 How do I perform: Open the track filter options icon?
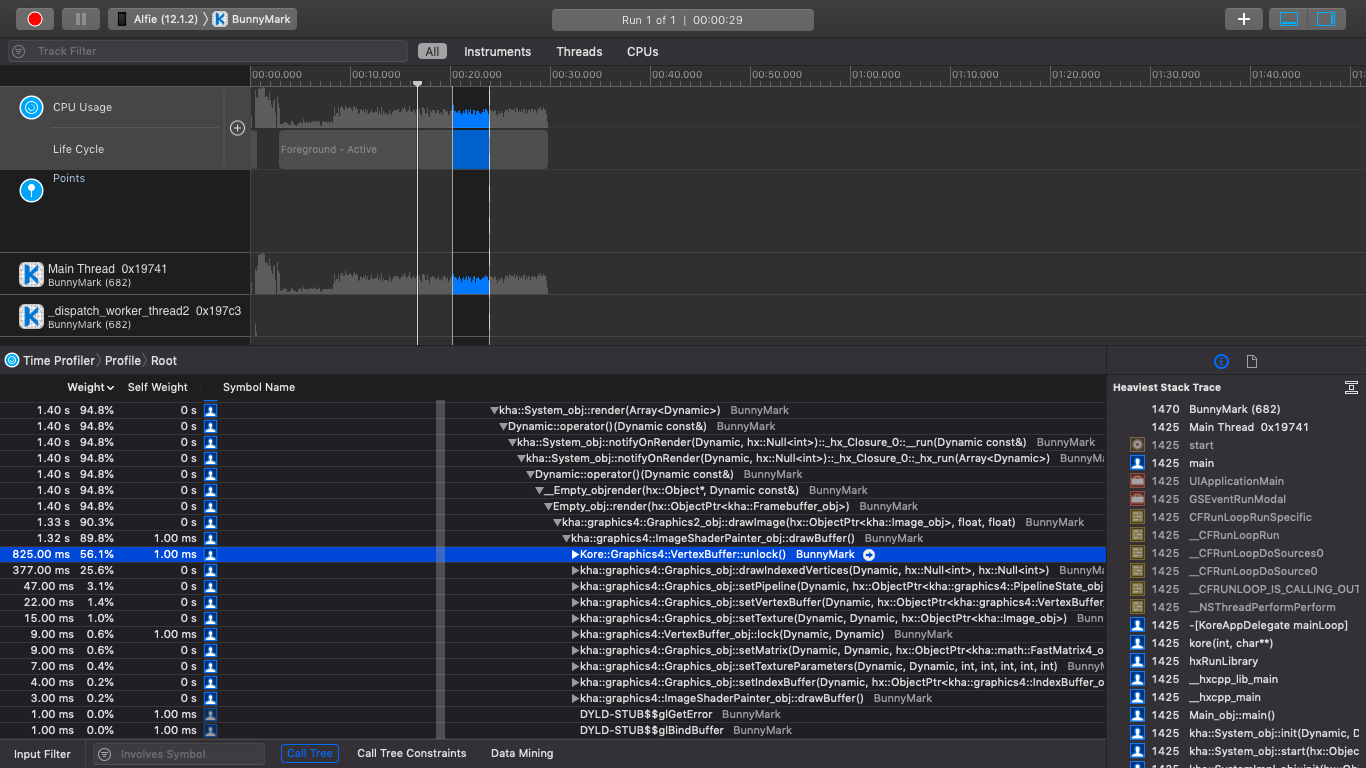click(19, 51)
